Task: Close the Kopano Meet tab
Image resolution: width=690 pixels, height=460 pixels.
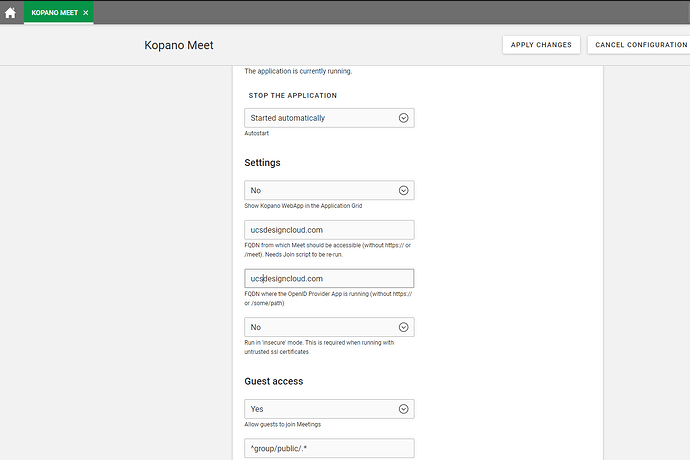Action: [x=86, y=13]
